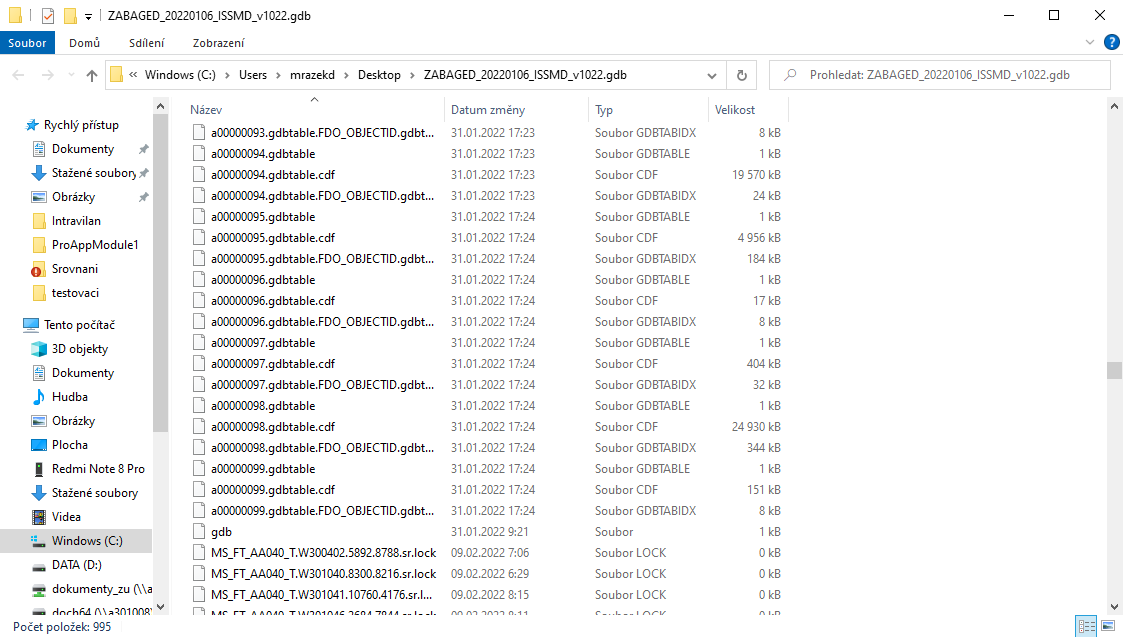Switch to Details view icon in status bar
Viewport: 1124px width, 637px height.
click(x=1087, y=626)
